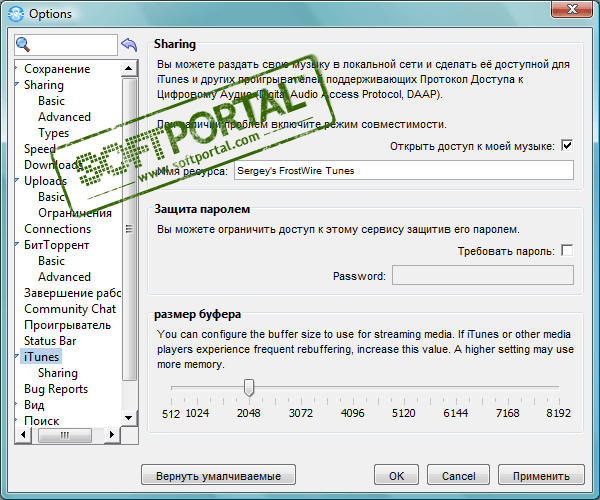Select Basic under Sharing
This screenshot has height=500, width=600.
[x=51, y=101]
